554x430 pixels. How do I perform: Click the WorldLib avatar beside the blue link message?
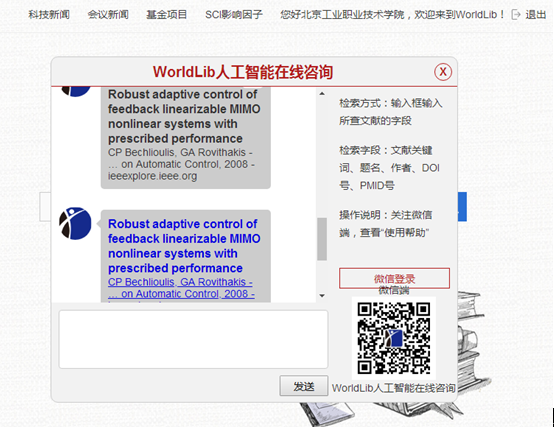click(x=75, y=223)
